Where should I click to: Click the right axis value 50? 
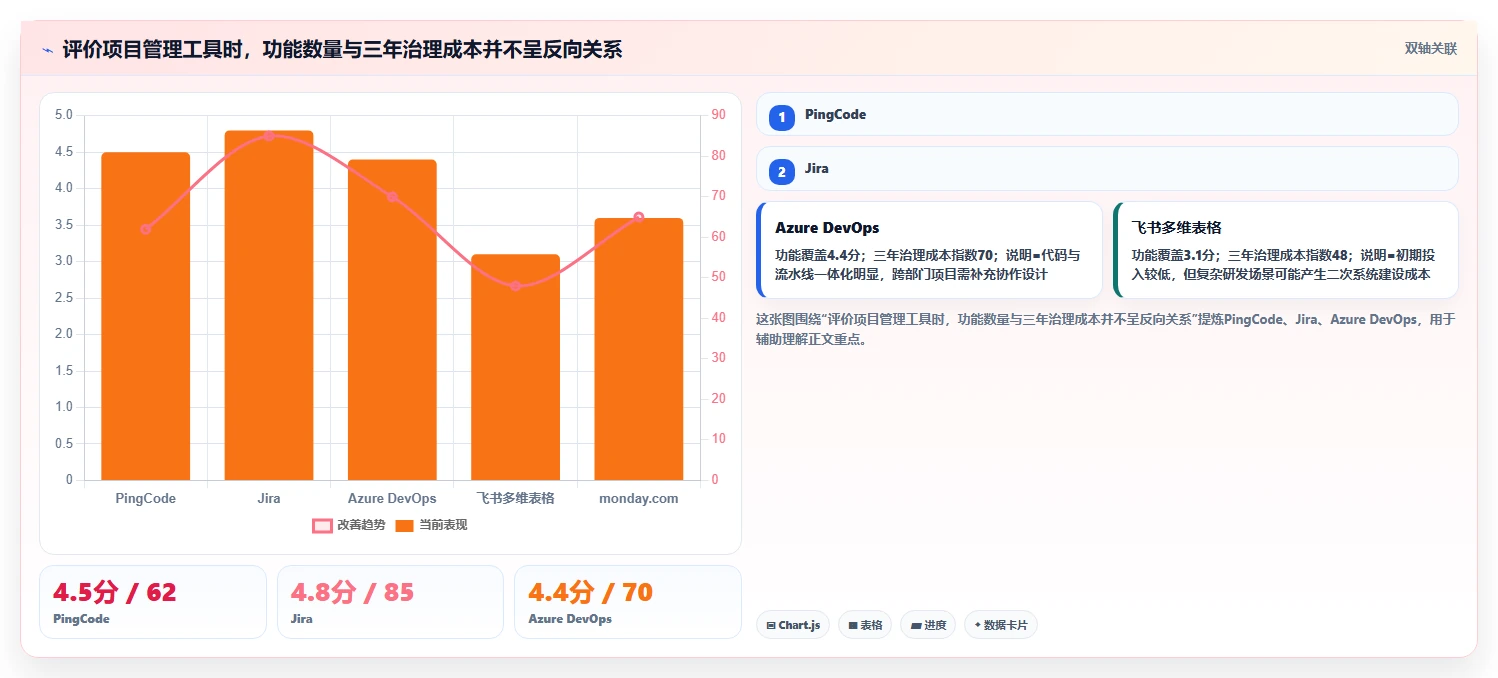(718, 277)
